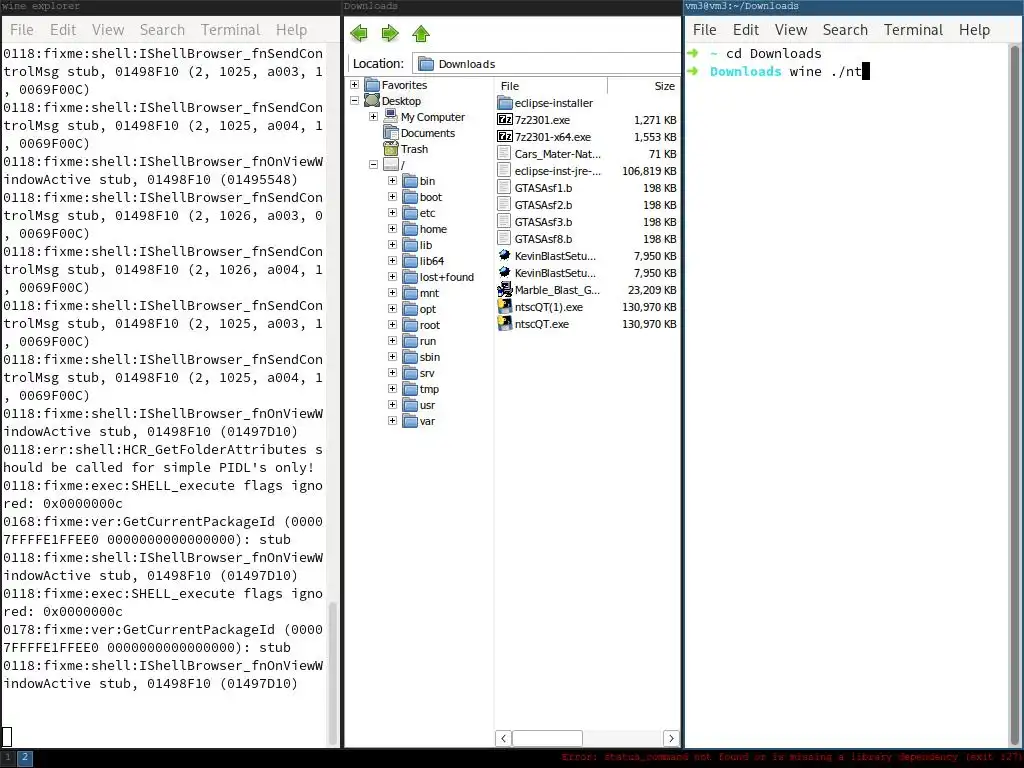The image size is (1024, 768).
Task: Click the green back arrow in the Downloads window
Action: pyautogui.click(x=359, y=33)
